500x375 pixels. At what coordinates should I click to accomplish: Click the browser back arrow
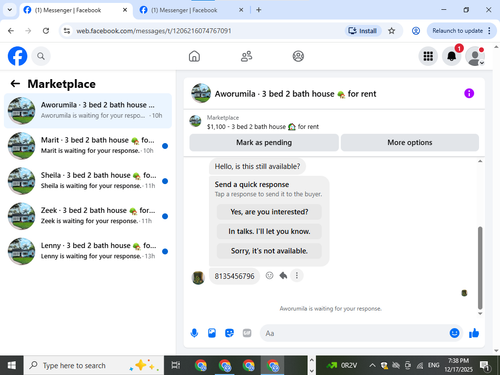(11, 31)
